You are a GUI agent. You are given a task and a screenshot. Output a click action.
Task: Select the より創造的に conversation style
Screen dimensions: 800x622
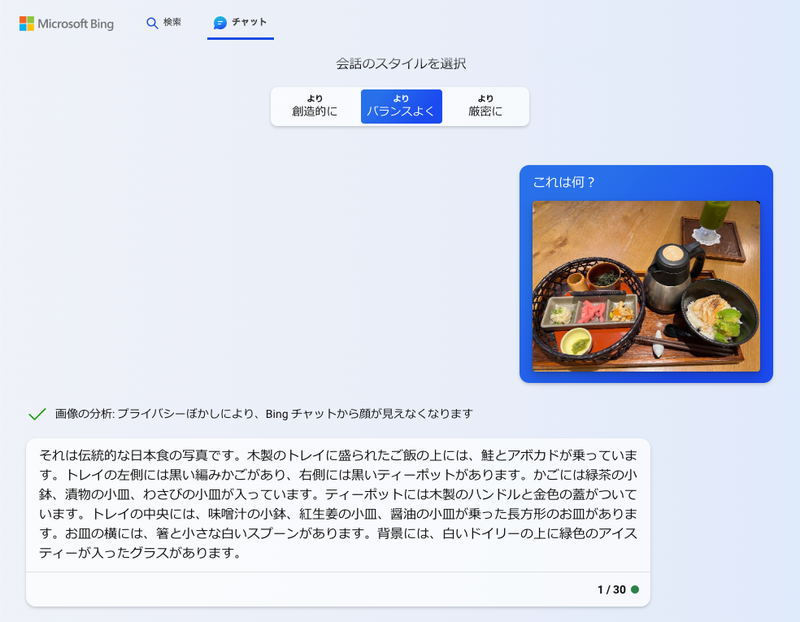tap(315, 104)
